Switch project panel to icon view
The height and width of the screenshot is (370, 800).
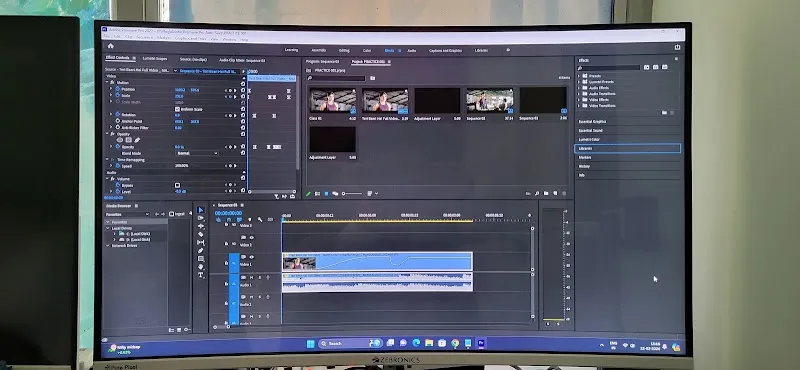click(327, 193)
